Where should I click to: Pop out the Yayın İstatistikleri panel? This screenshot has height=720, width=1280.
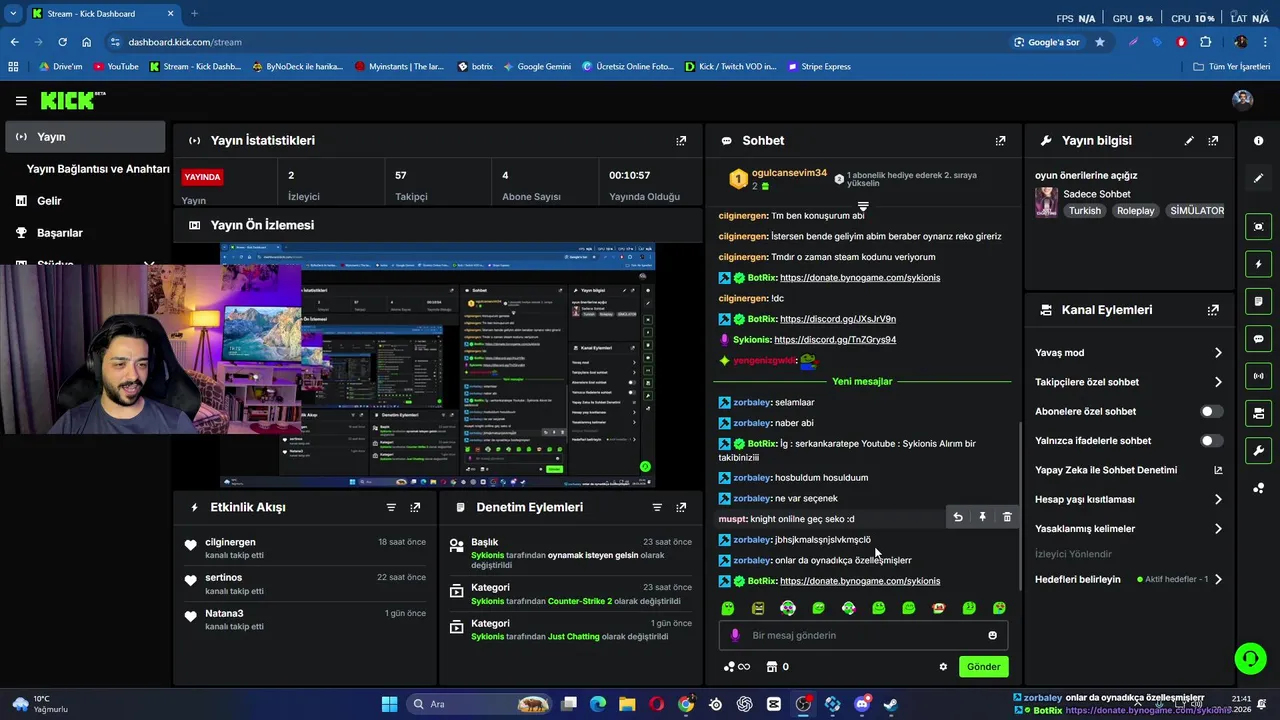681,141
